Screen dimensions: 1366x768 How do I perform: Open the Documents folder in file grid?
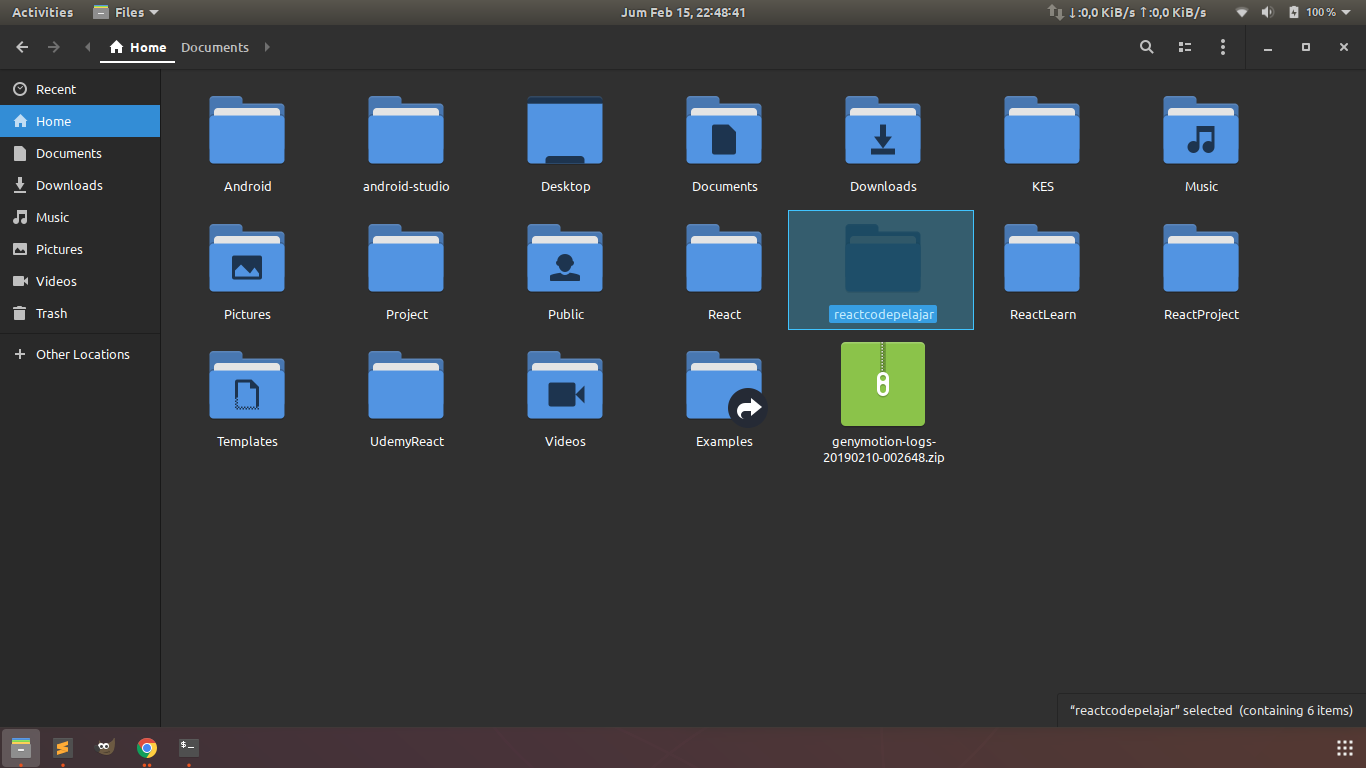pyautogui.click(x=724, y=131)
